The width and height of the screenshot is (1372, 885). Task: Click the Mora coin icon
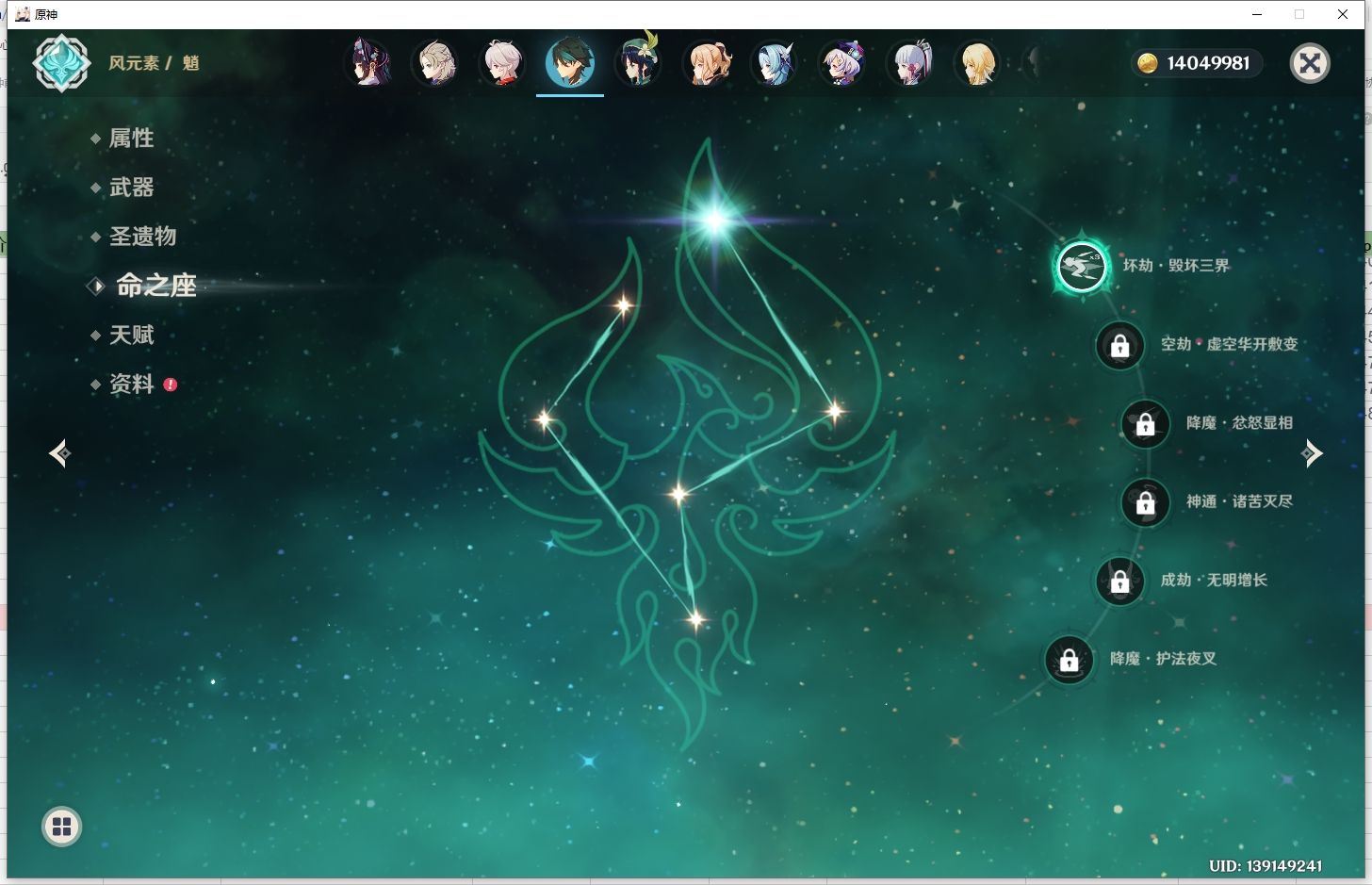pyautogui.click(x=1147, y=63)
